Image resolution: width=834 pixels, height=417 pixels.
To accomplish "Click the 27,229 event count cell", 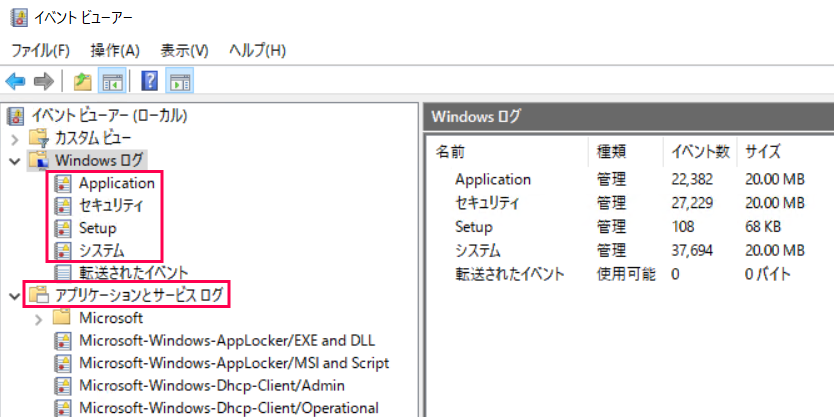I will pyautogui.click(x=691, y=203).
